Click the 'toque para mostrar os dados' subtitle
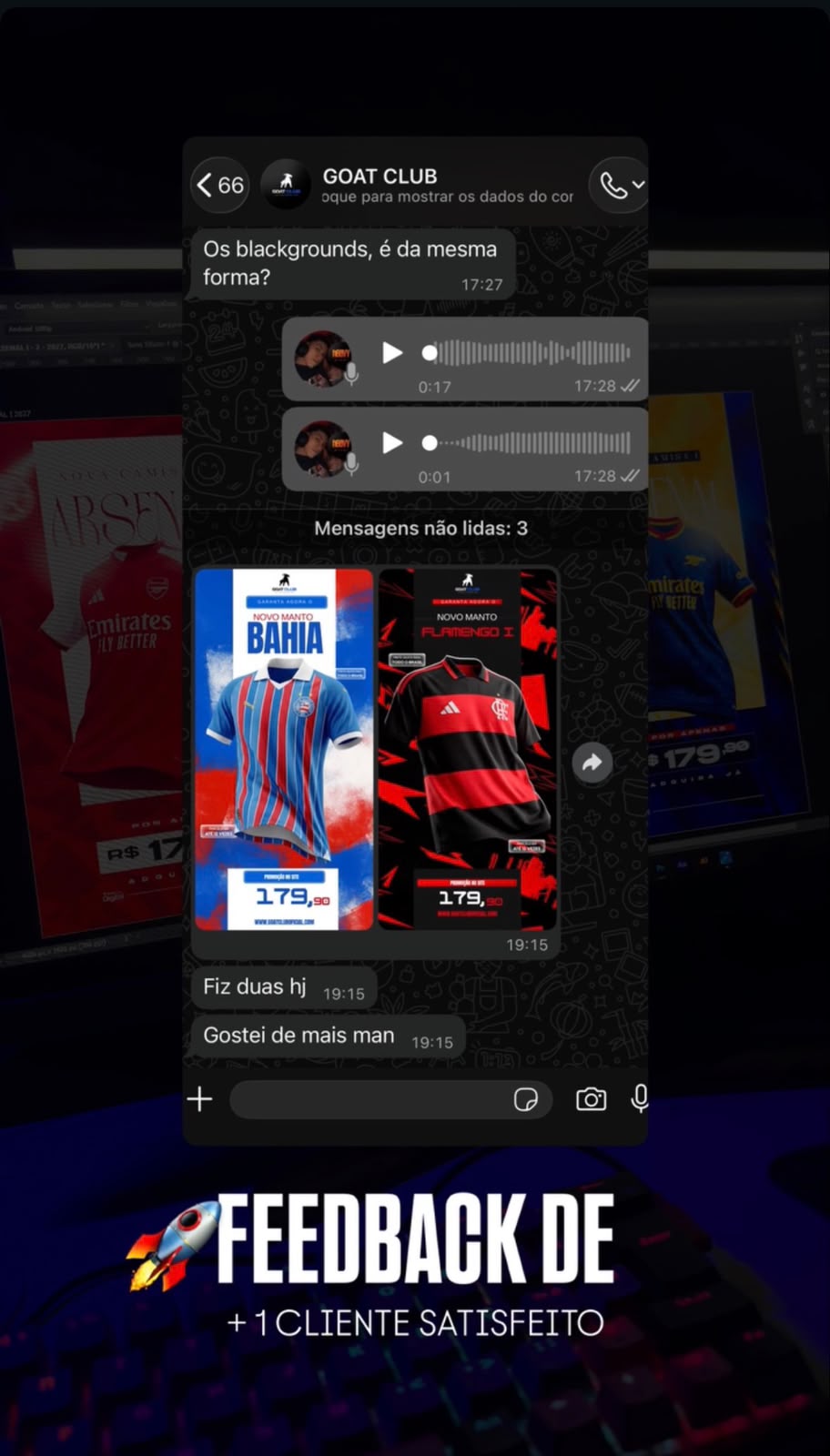 (448, 197)
